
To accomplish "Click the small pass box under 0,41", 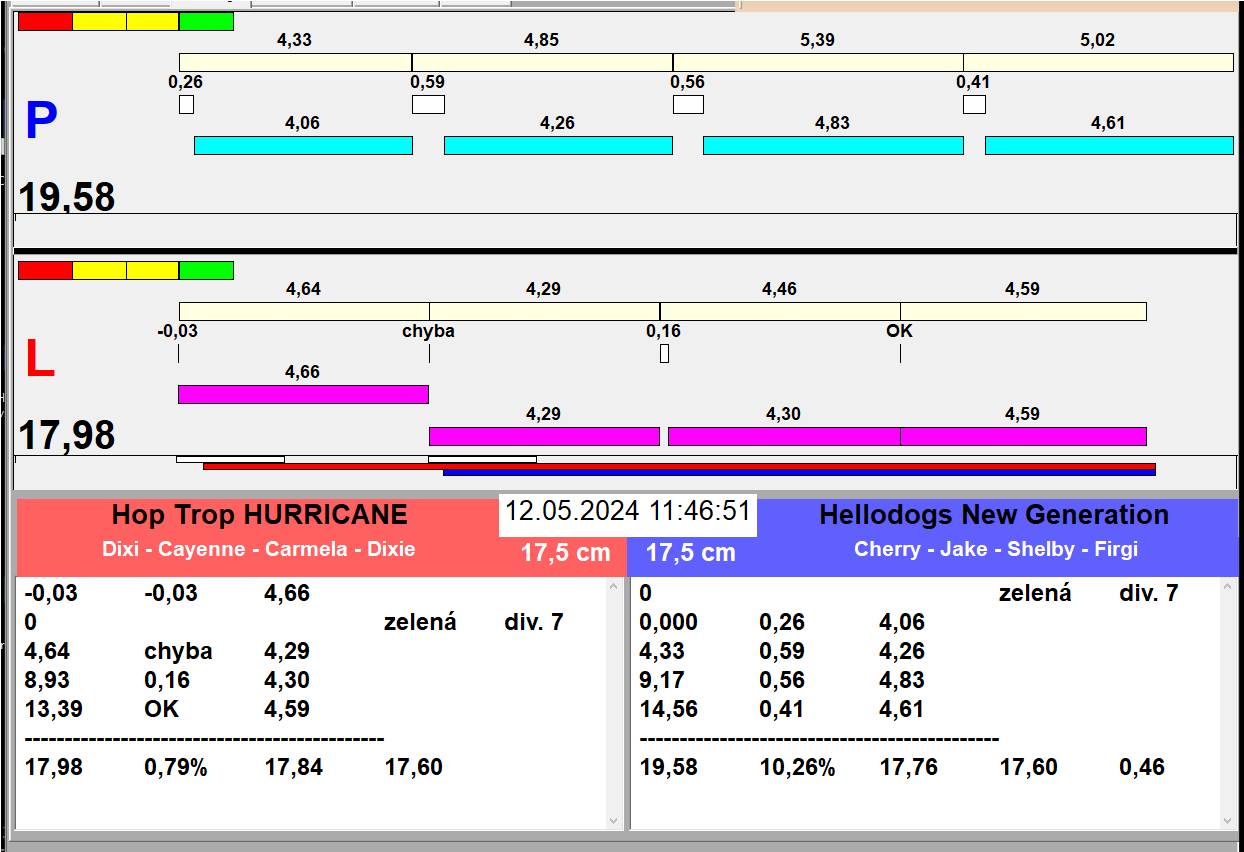I will 974,104.
